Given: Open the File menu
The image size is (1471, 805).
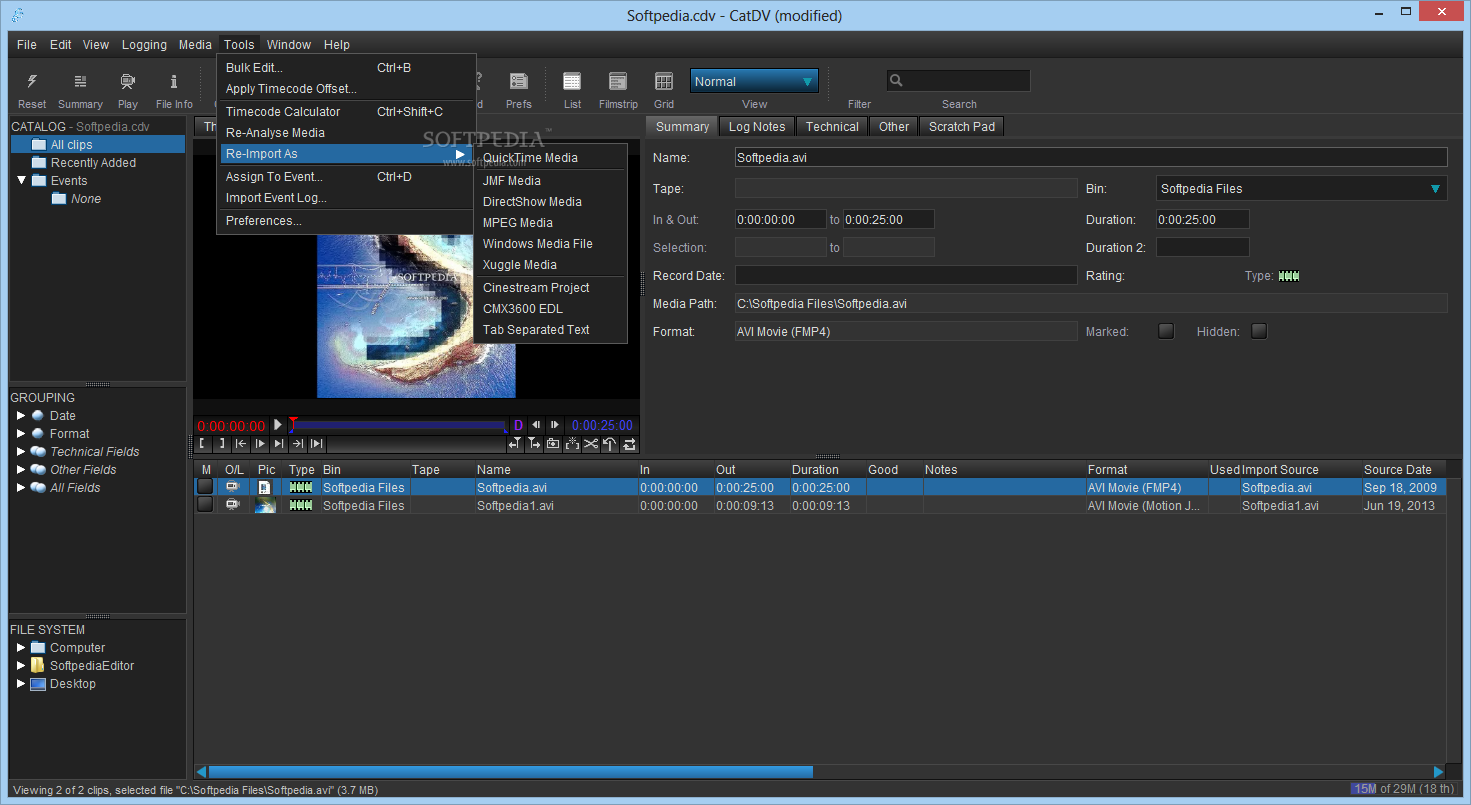Looking at the screenshot, I should pos(27,44).
